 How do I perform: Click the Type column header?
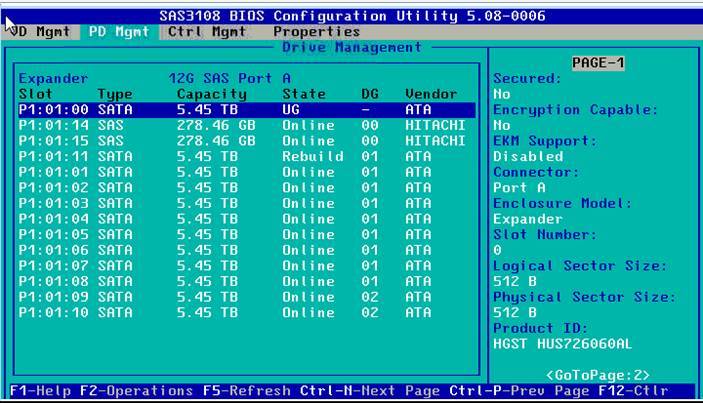115,94
